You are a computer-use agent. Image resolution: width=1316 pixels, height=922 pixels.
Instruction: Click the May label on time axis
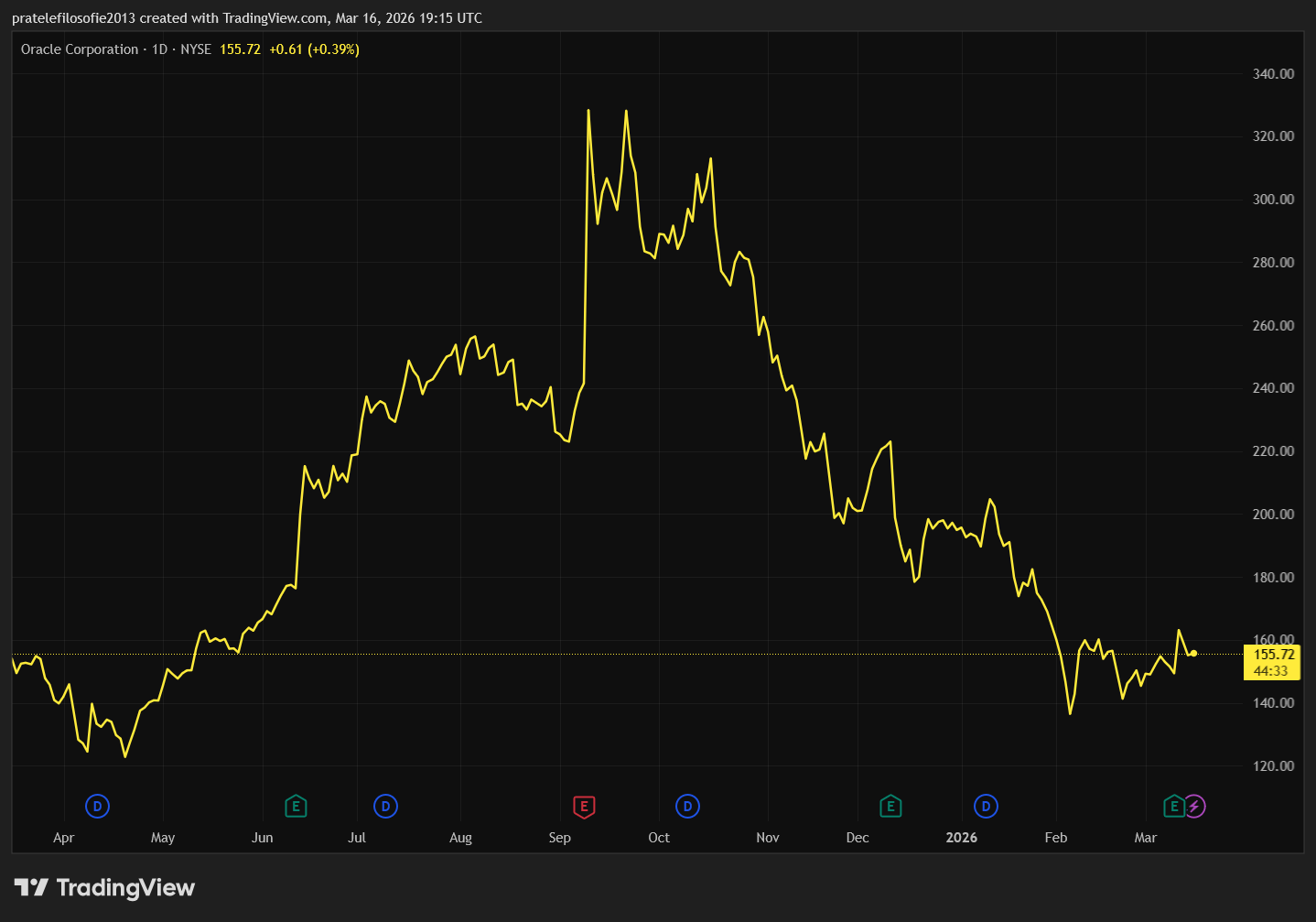coord(163,838)
